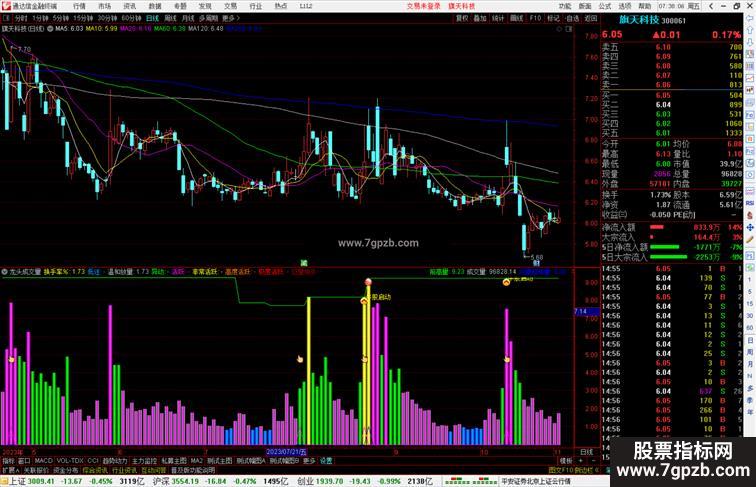Click the dollar sign sidebar icon
756x487 pixels.
pos(750,216)
